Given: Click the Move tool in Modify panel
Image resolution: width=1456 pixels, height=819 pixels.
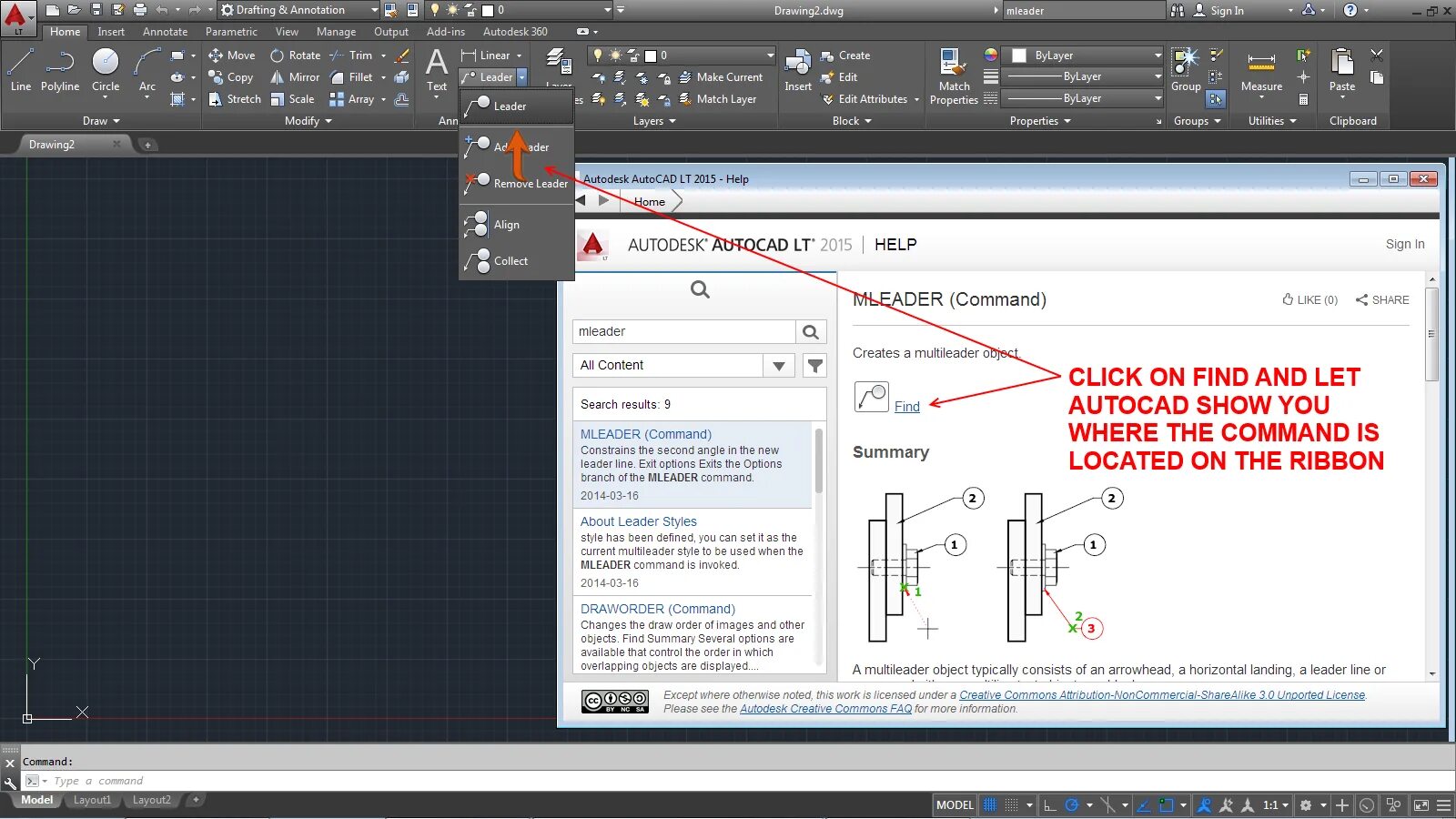Looking at the screenshot, I should tap(231, 56).
